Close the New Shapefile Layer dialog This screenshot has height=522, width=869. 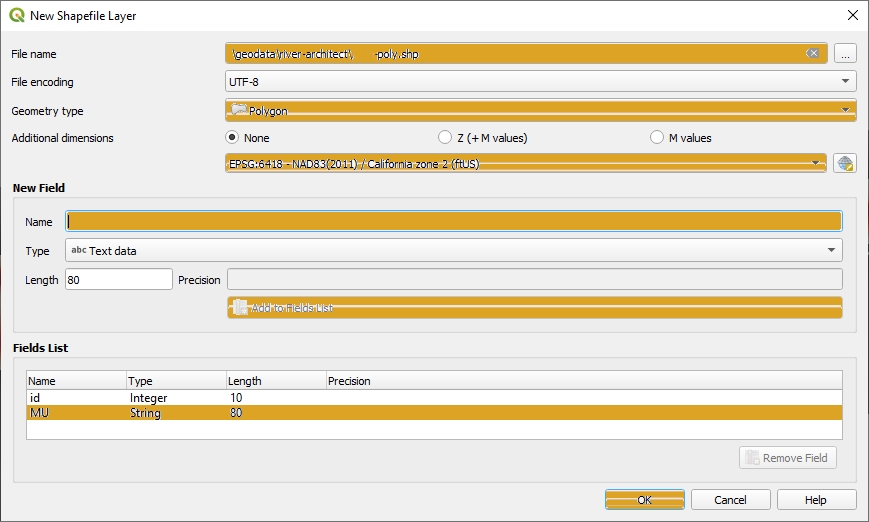[x=852, y=15]
